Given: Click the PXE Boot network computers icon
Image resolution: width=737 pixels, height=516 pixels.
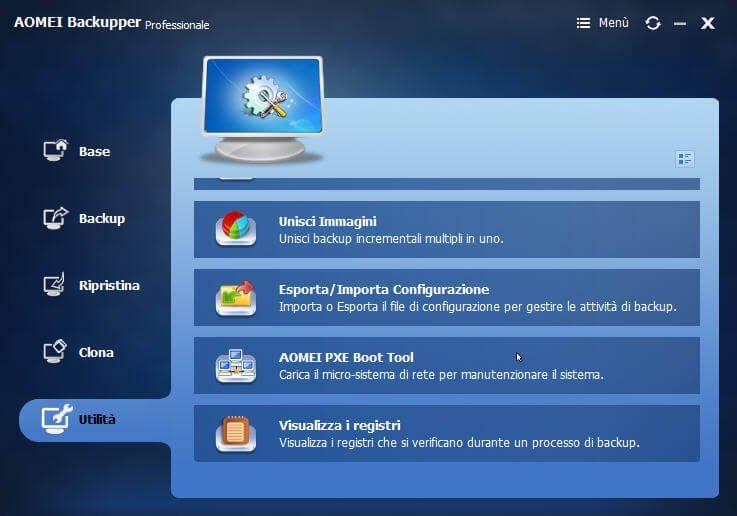Looking at the screenshot, I should click(236, 366).
